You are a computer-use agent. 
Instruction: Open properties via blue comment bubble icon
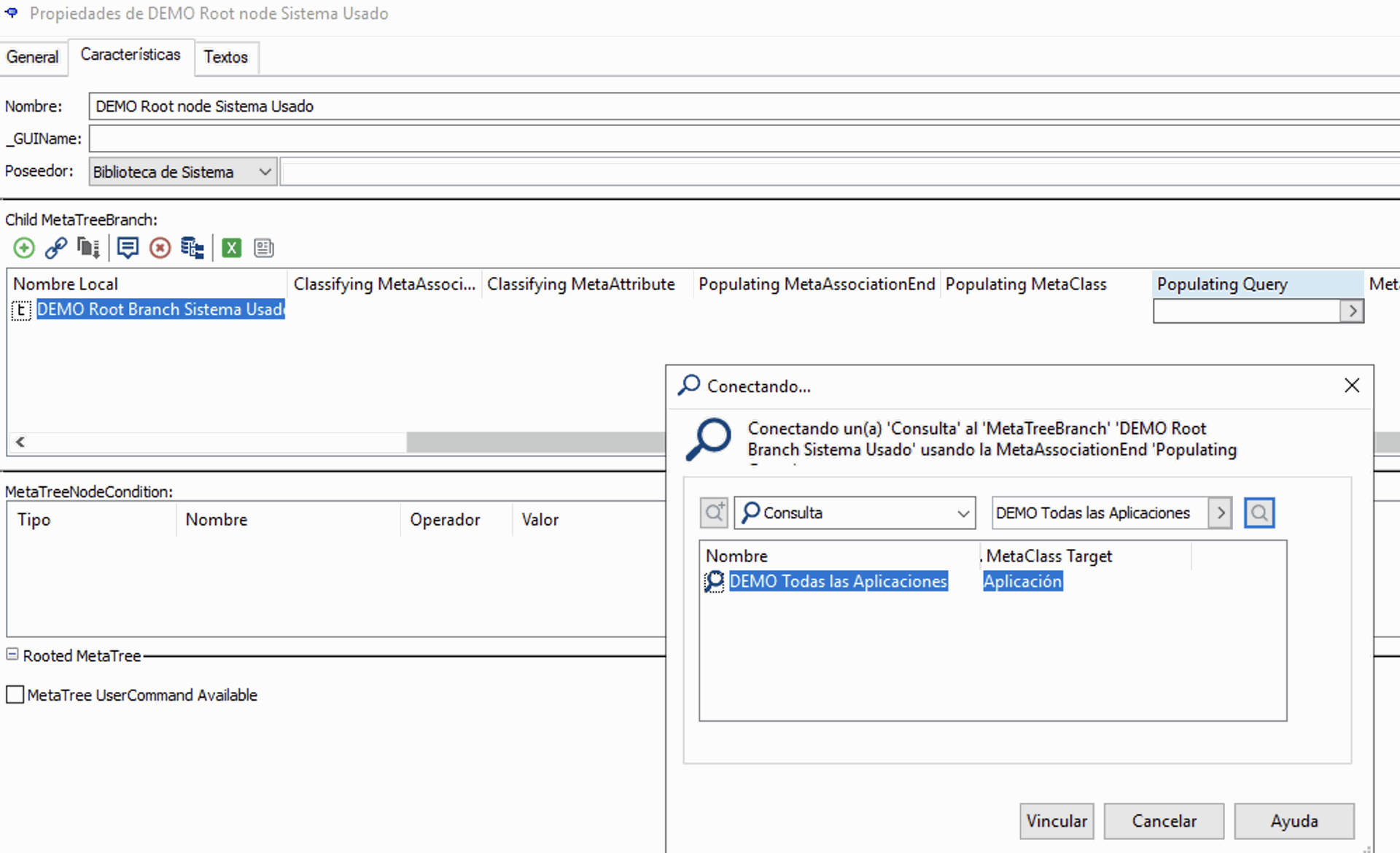click(128, 248)
